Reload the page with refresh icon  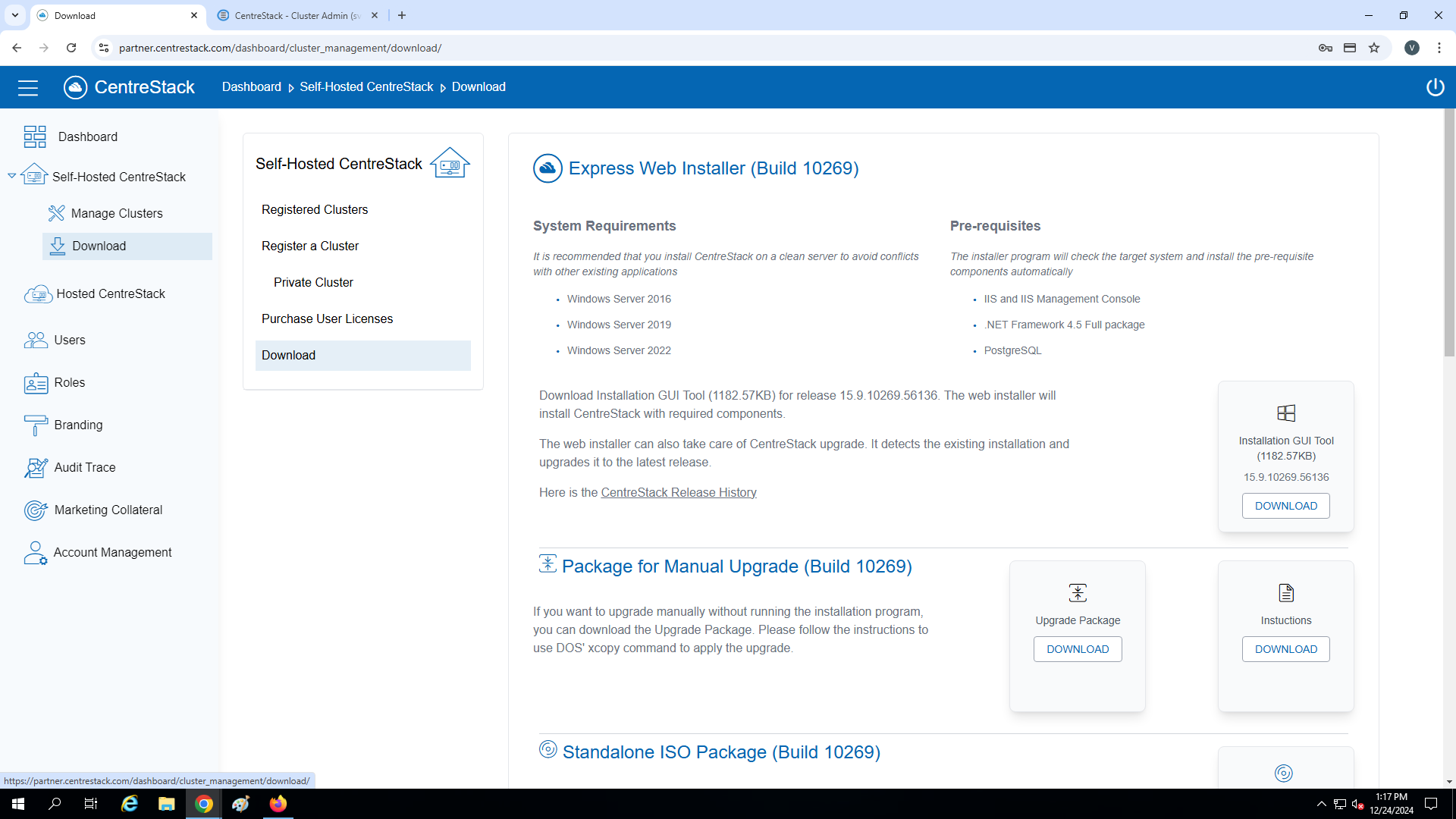(71, 48)
